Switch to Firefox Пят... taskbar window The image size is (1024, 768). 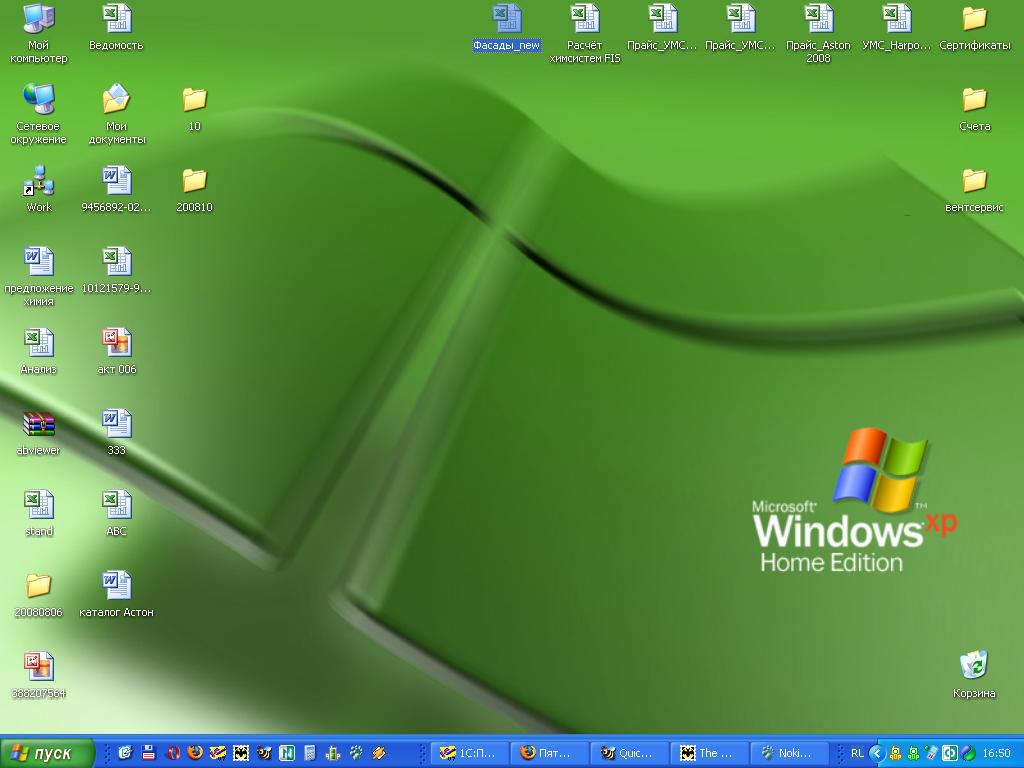pyautogui.click(x=549, y=753)
